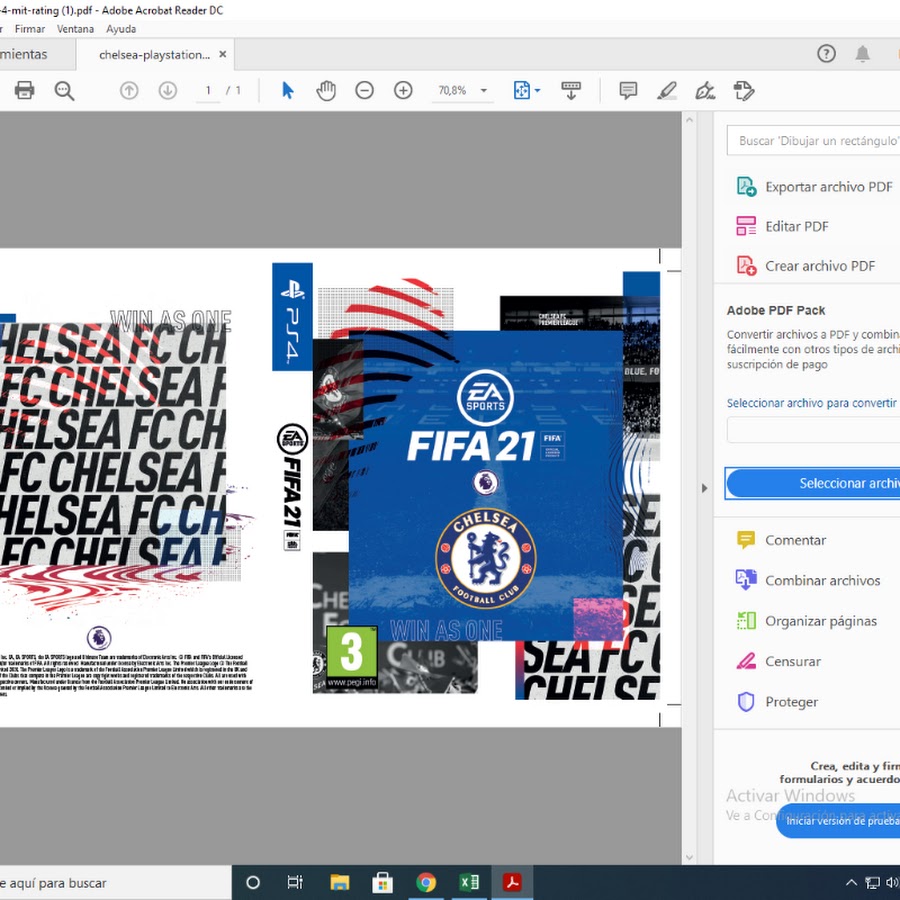Click Adobe Acrobat taskbar icon
Viewport: 900px width, 900px height.
pos(512,883)
